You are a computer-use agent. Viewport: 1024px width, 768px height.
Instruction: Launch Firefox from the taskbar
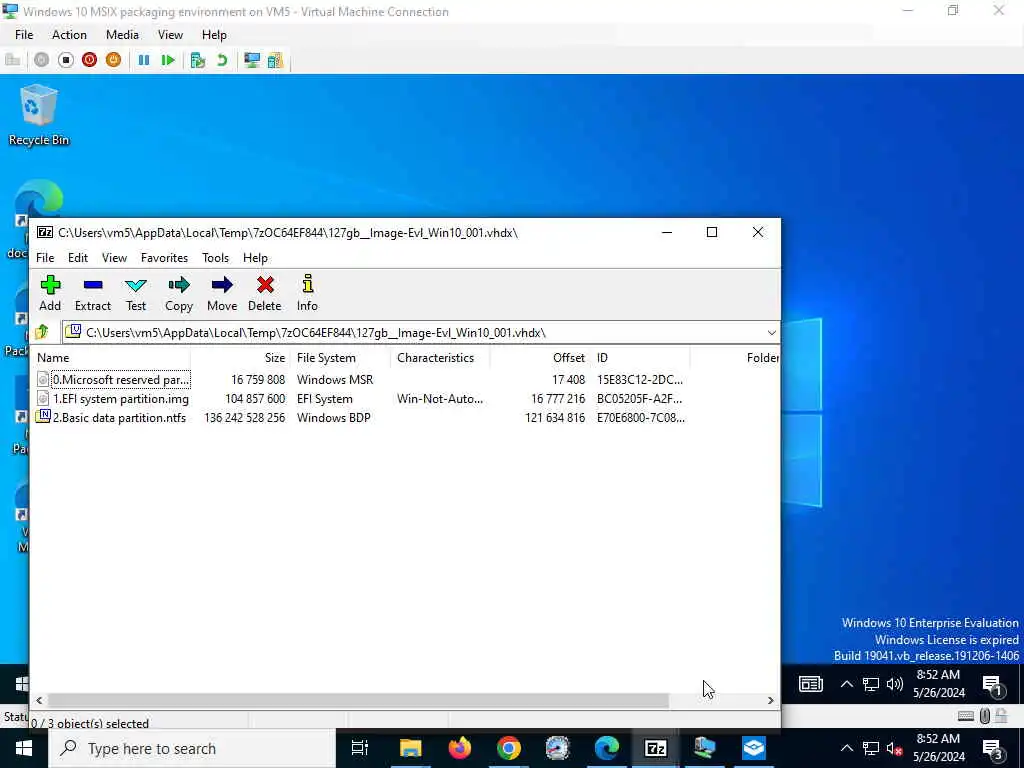point(460,748)
